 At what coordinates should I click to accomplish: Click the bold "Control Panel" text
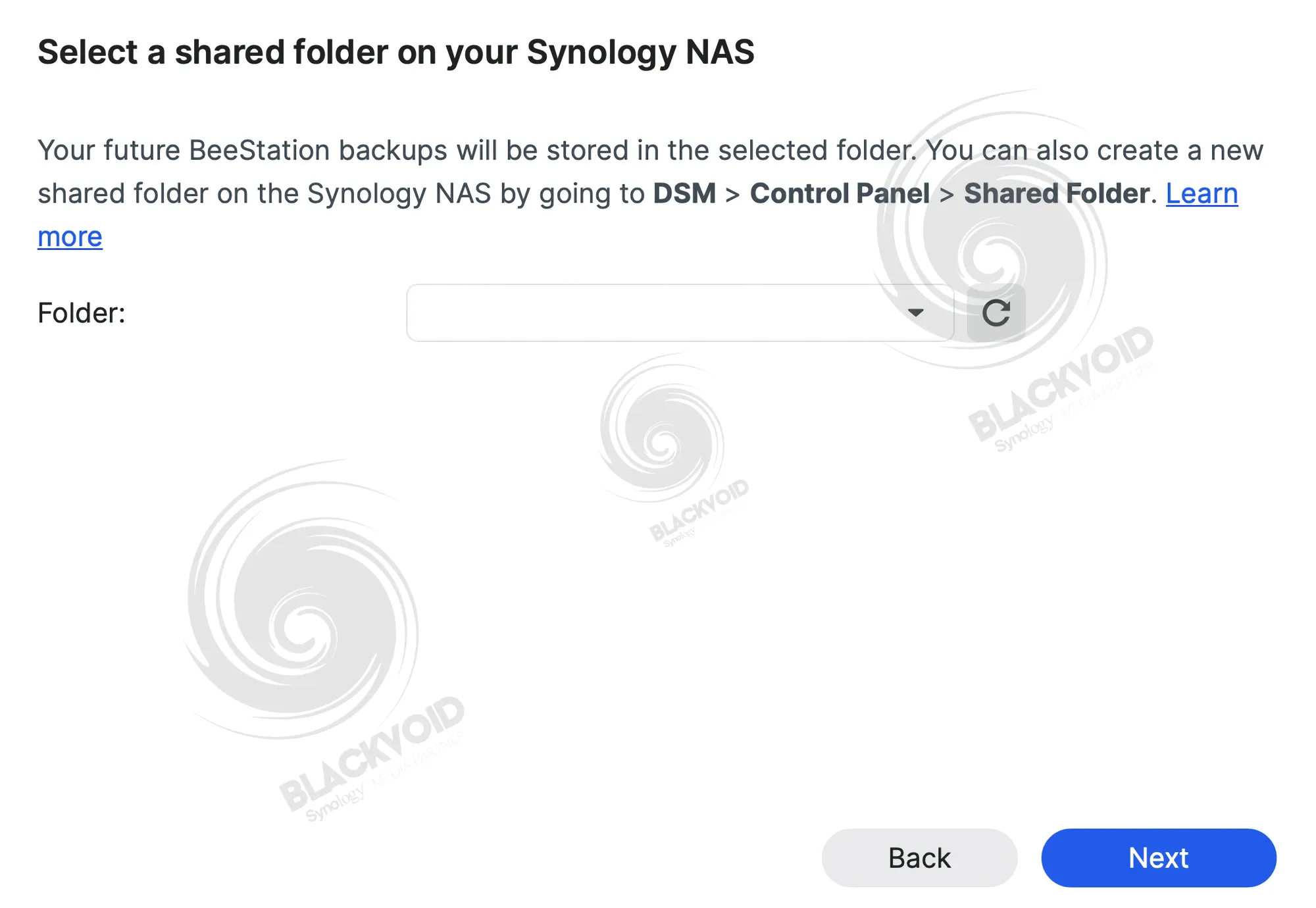click(x=840, y=193)
